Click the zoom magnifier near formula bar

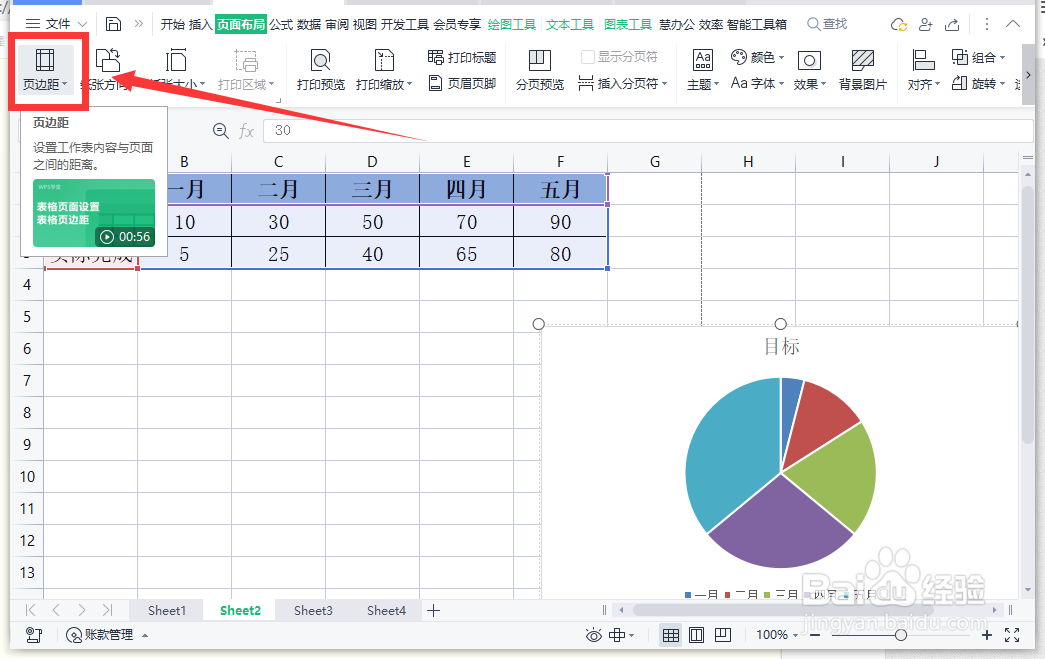click(x=221, y=131)
